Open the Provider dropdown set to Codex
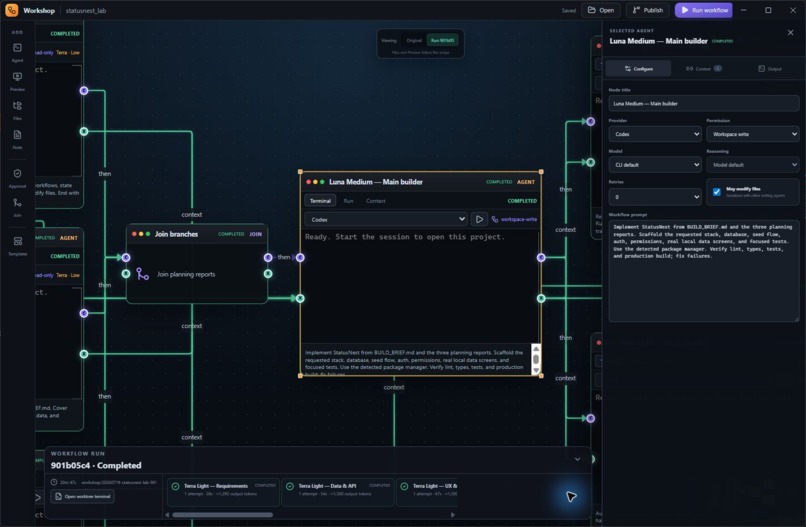 tap(655, 134)
